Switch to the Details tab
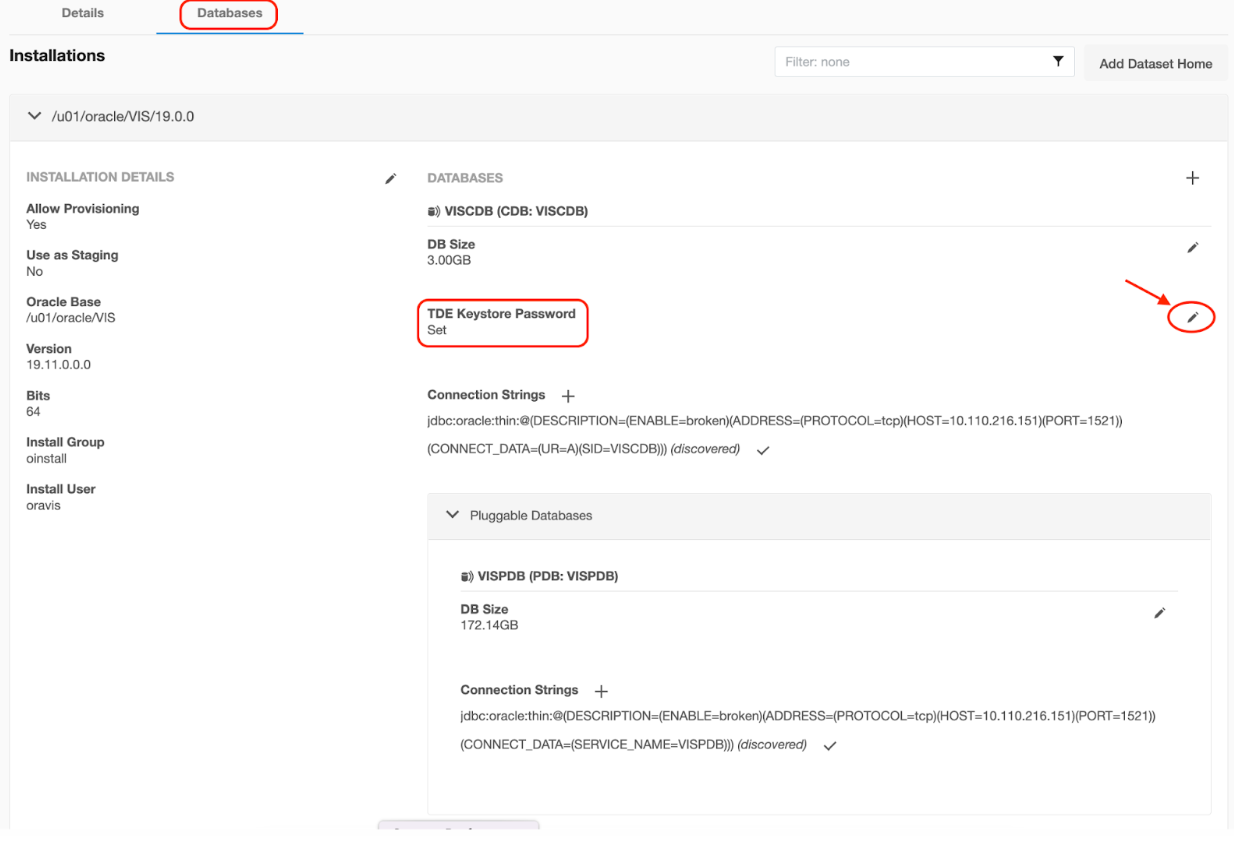Viewport: 1234px width, 856px height. [82, 14]
